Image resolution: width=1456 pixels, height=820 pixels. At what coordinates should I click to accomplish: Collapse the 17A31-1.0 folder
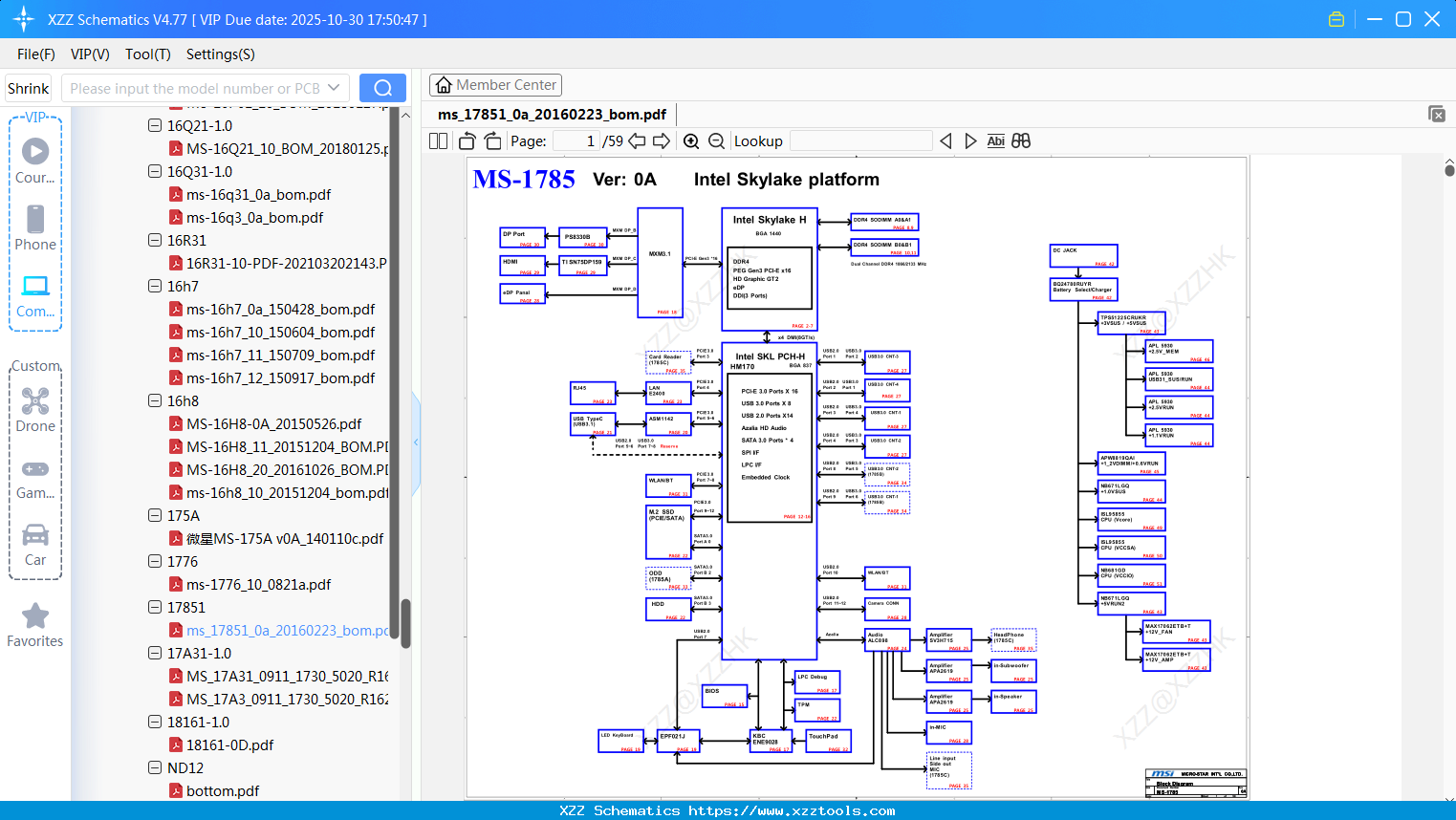coord(155,653)
